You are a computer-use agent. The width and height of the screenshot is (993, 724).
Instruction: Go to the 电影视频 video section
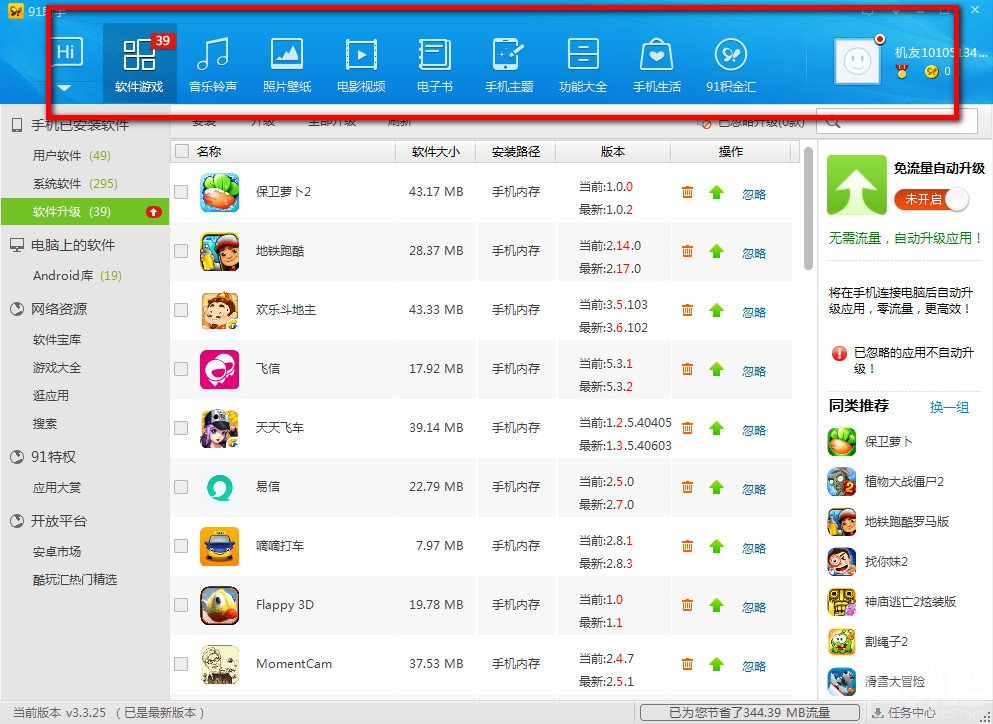pos(361,63)
